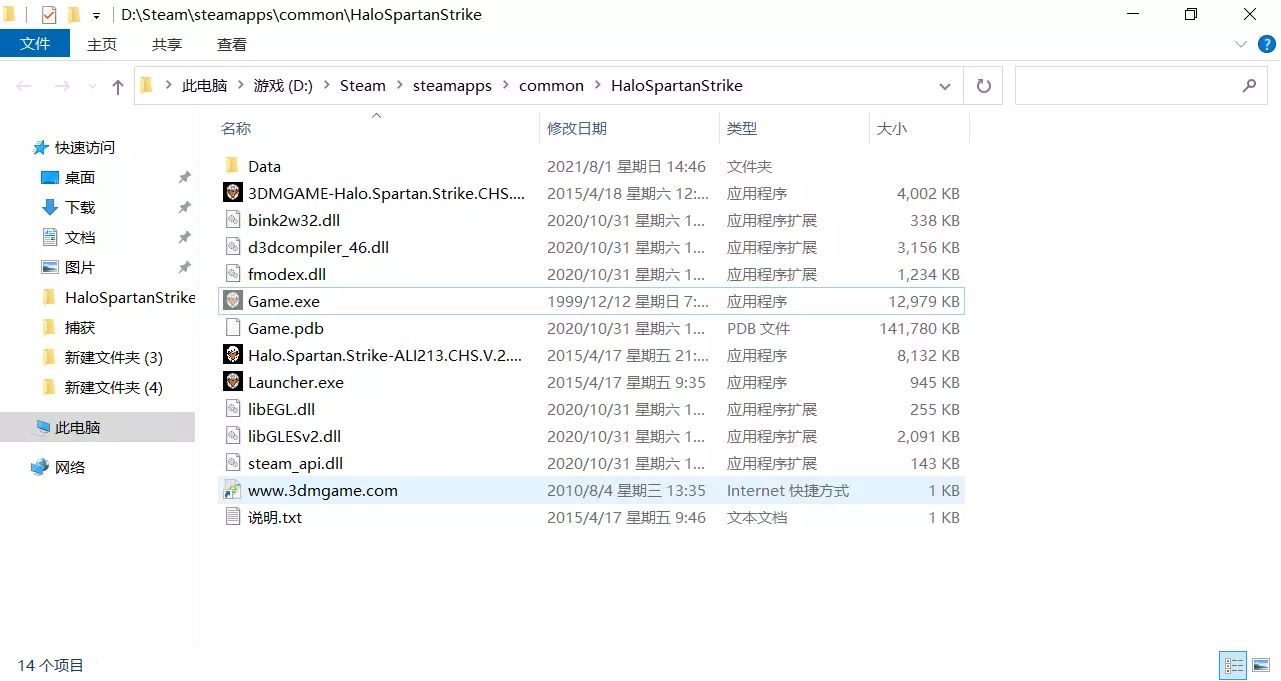Open 新建文件夹 (4) in the navigation pane

pyautogui.click(x=113, y=387)
